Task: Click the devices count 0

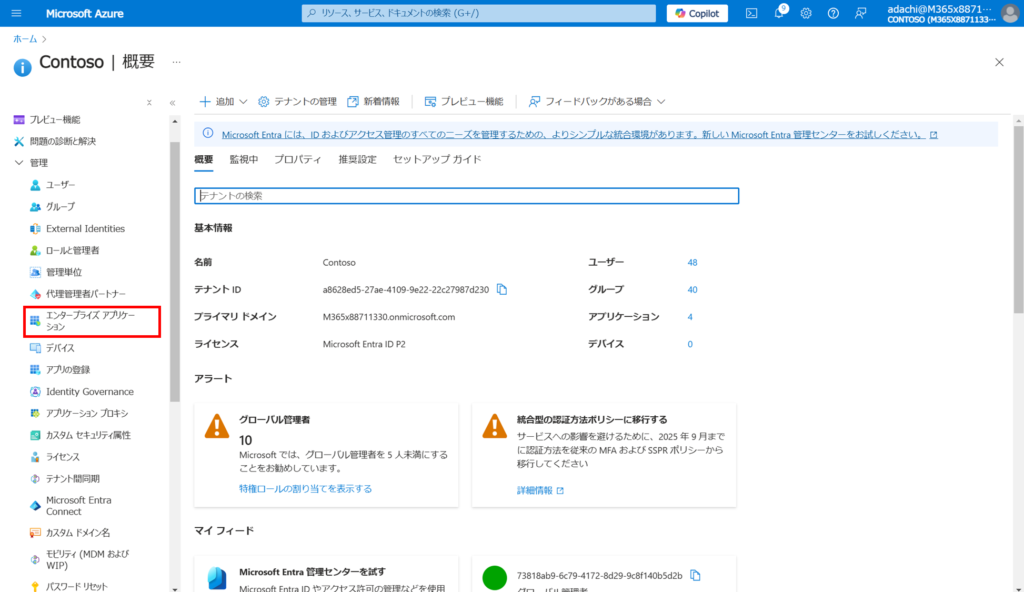Action: (690, 344)
